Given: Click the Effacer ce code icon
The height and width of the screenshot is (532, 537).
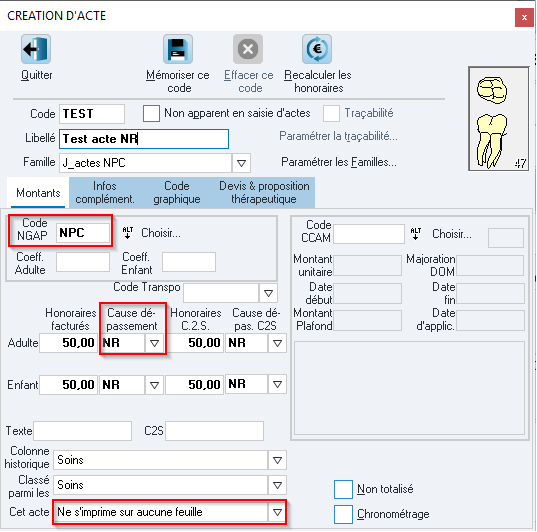Looking at the screenshot, I should 248,49.
